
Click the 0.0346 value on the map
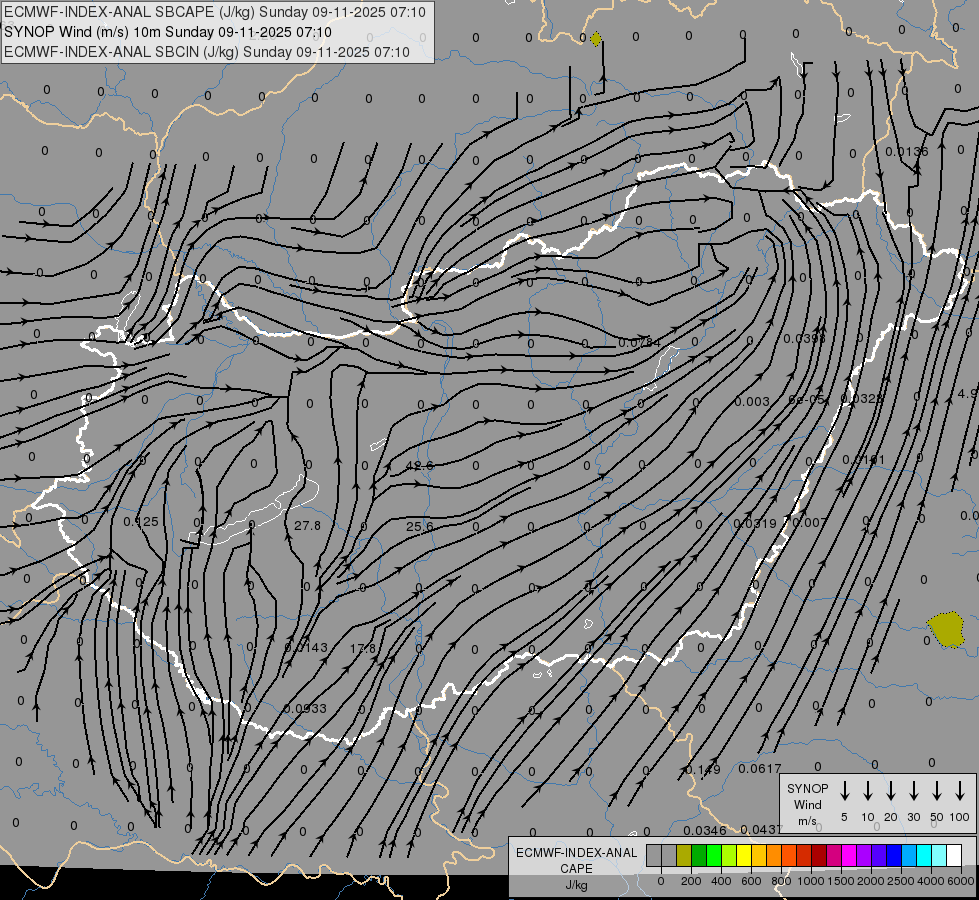[705, 831]
